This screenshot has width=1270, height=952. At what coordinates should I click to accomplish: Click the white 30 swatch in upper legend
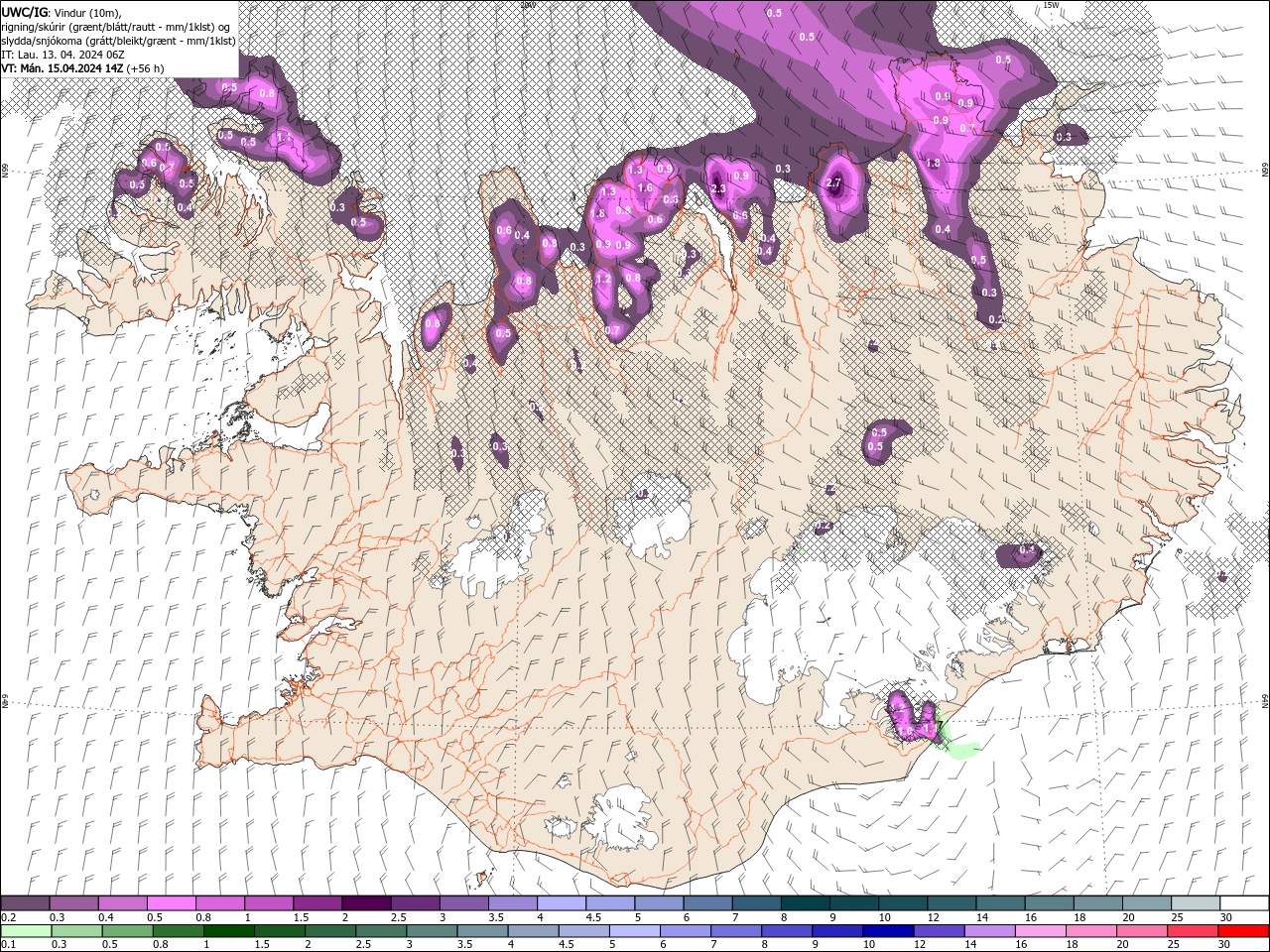tap(1244, 903)
